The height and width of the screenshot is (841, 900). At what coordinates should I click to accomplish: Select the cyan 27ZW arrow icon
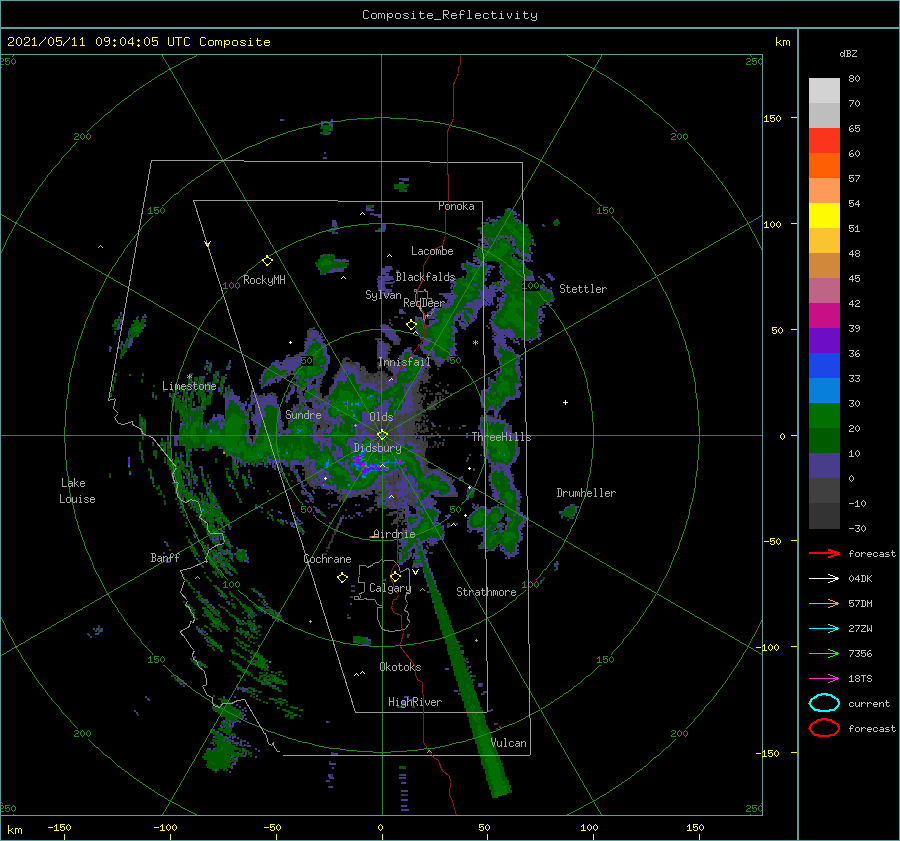[x=824, y=629]
